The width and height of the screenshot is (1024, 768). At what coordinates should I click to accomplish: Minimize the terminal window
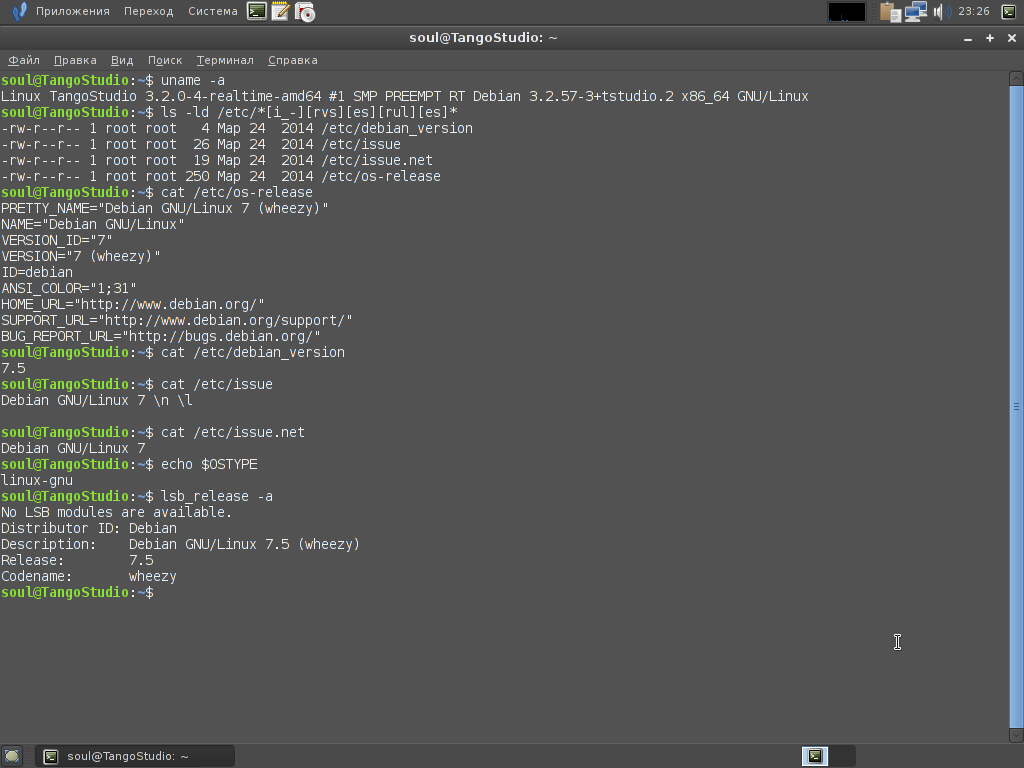(x=968, y=39)
